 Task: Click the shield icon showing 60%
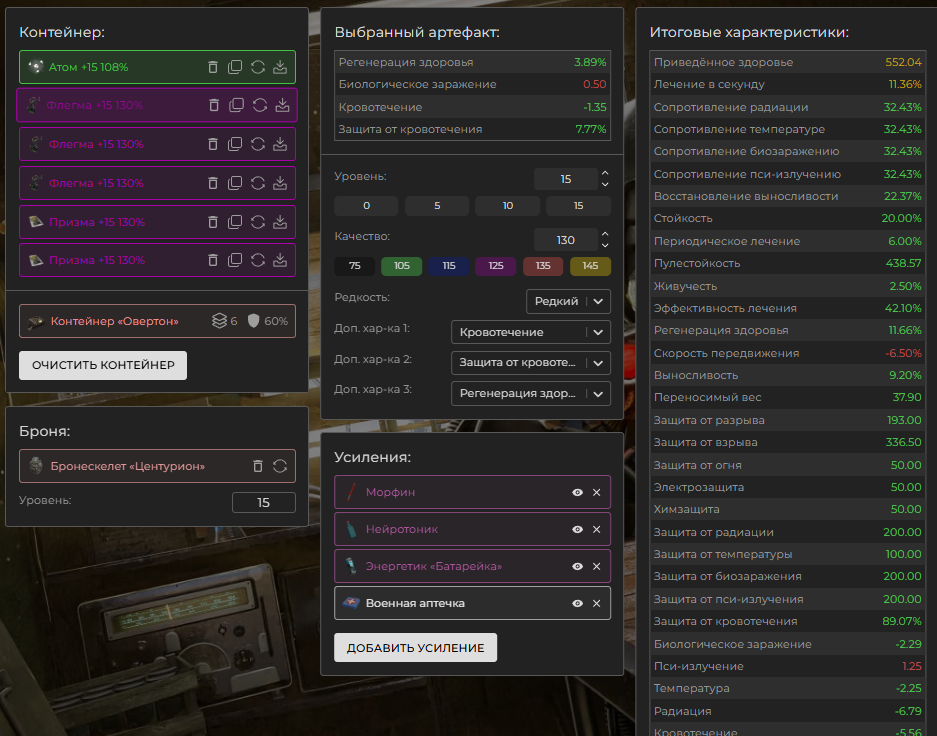click(253, 321)
